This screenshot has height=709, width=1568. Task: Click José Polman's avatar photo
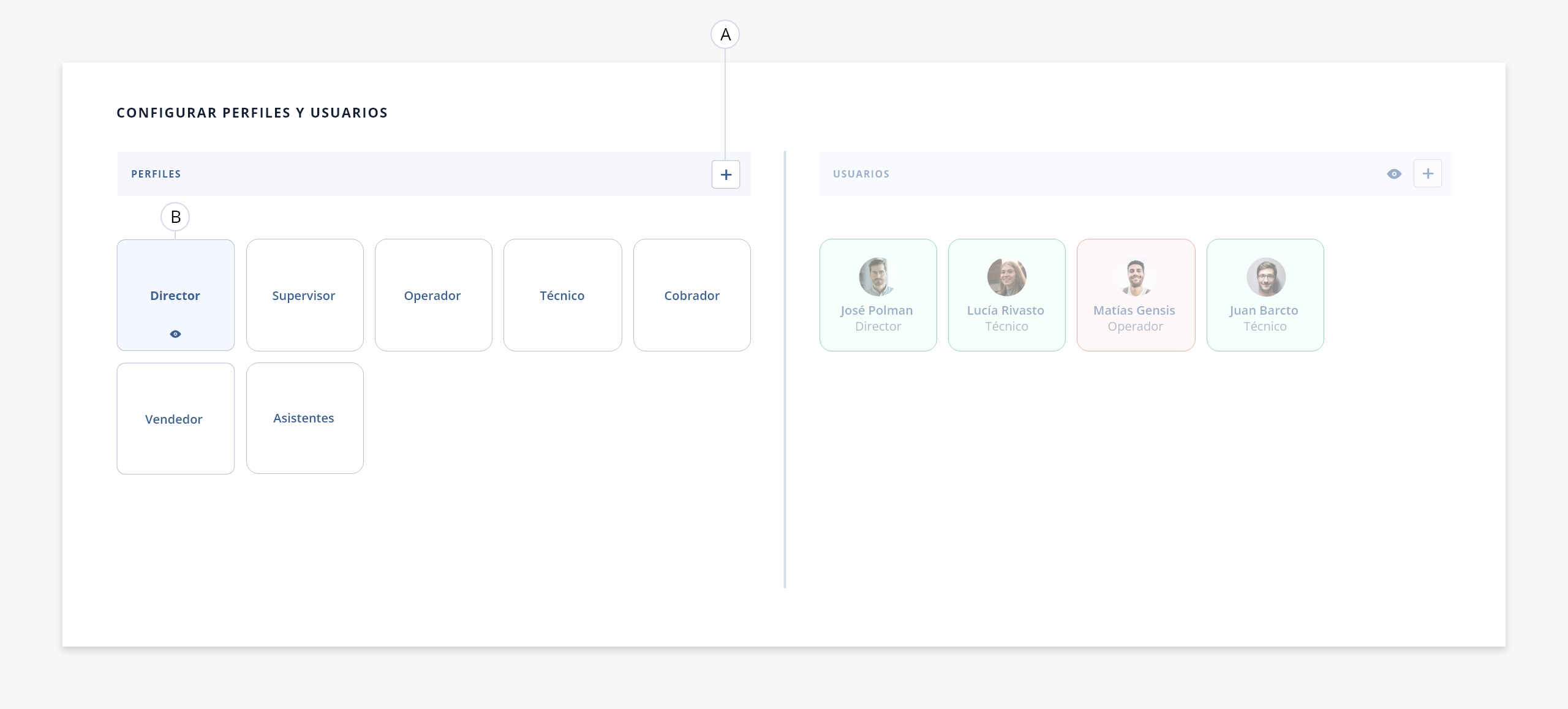pyautogui.click(x=878, y=277)
